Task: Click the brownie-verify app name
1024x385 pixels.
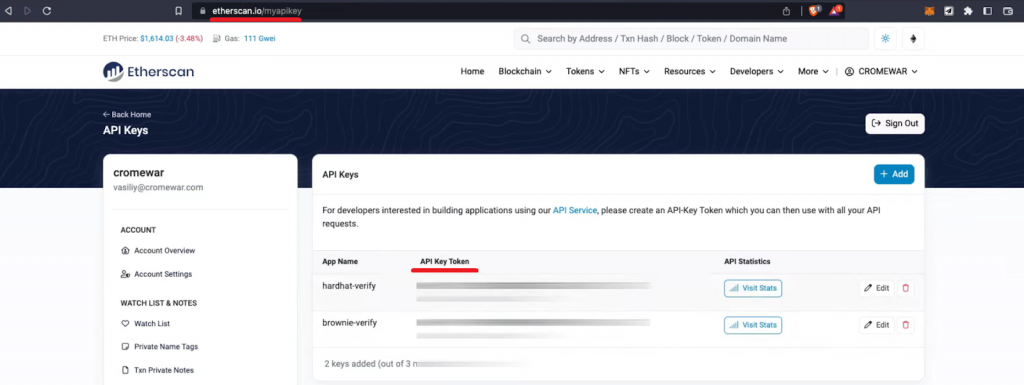Action: pos(349,322)
